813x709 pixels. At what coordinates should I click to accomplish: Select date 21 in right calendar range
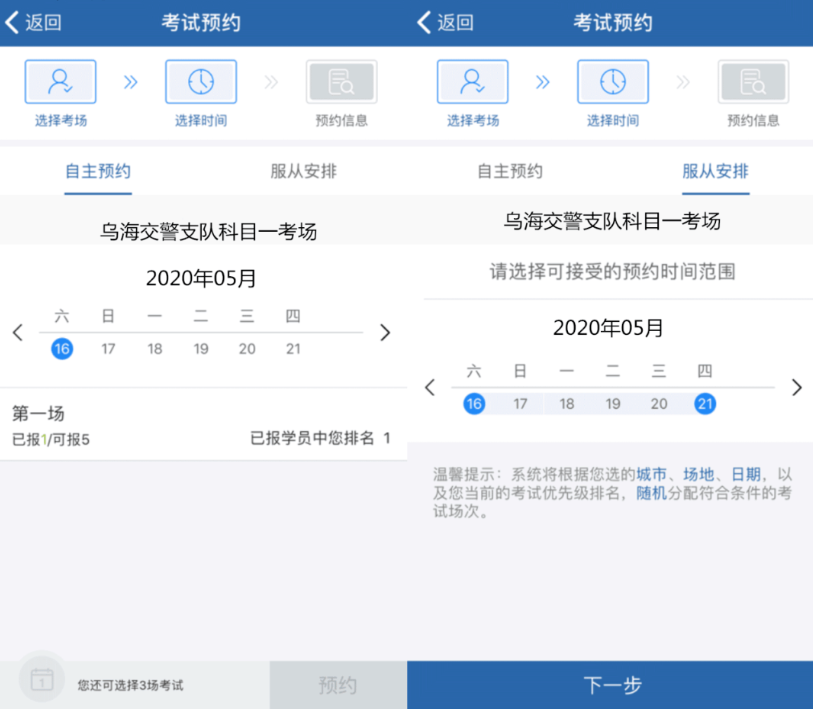[705, 404]
